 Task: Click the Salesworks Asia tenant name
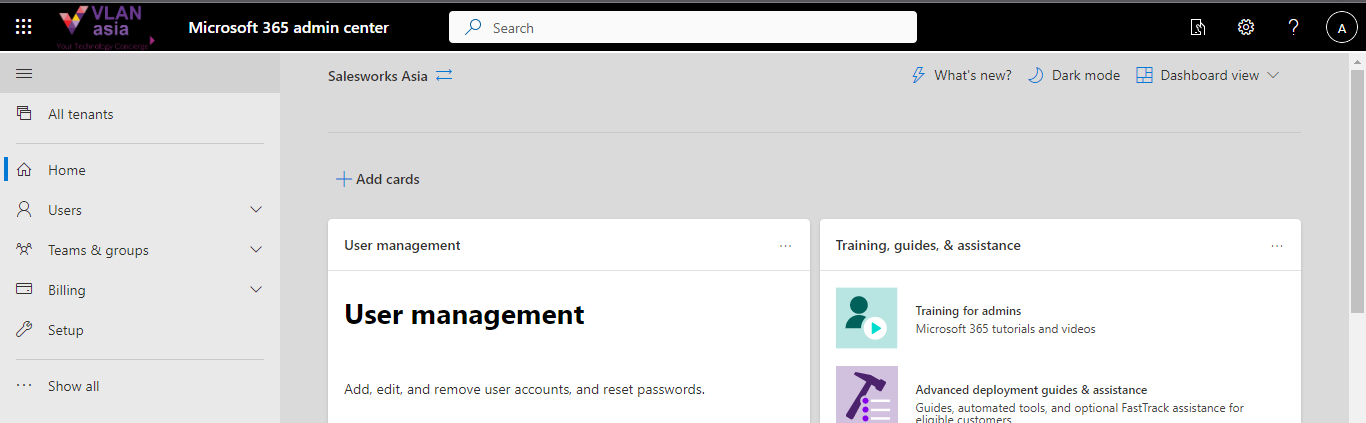[x=378, y=75]
